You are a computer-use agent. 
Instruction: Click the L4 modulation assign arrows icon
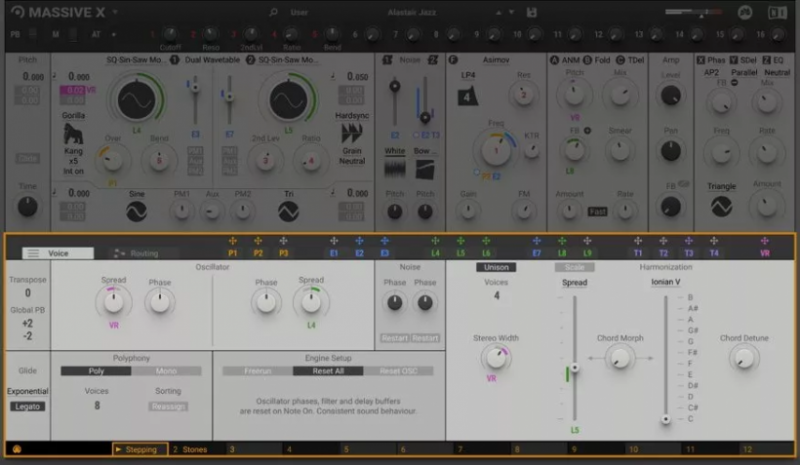[x=435, y=241]
